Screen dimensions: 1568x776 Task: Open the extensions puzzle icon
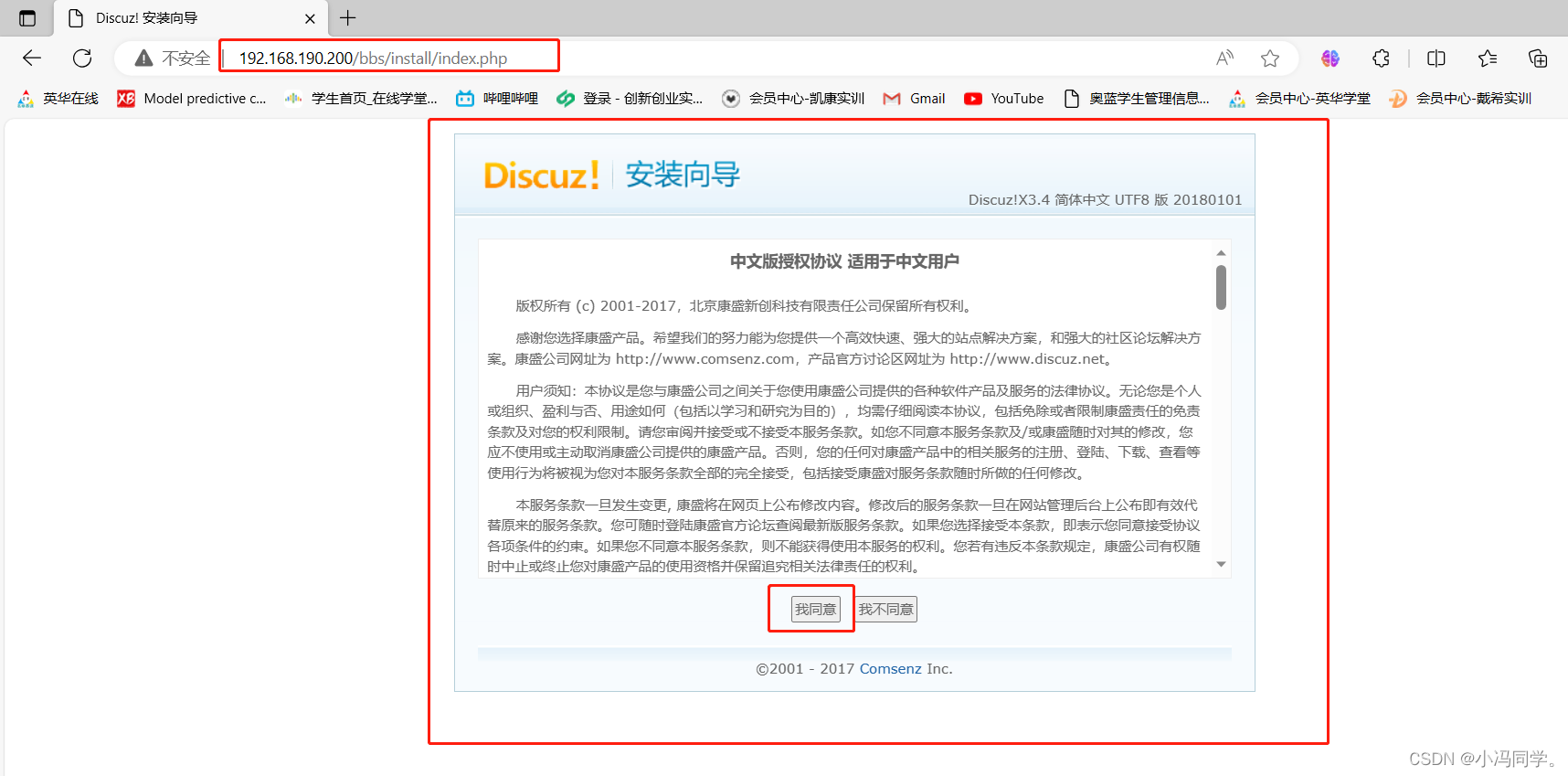(x=1381, y=58)
